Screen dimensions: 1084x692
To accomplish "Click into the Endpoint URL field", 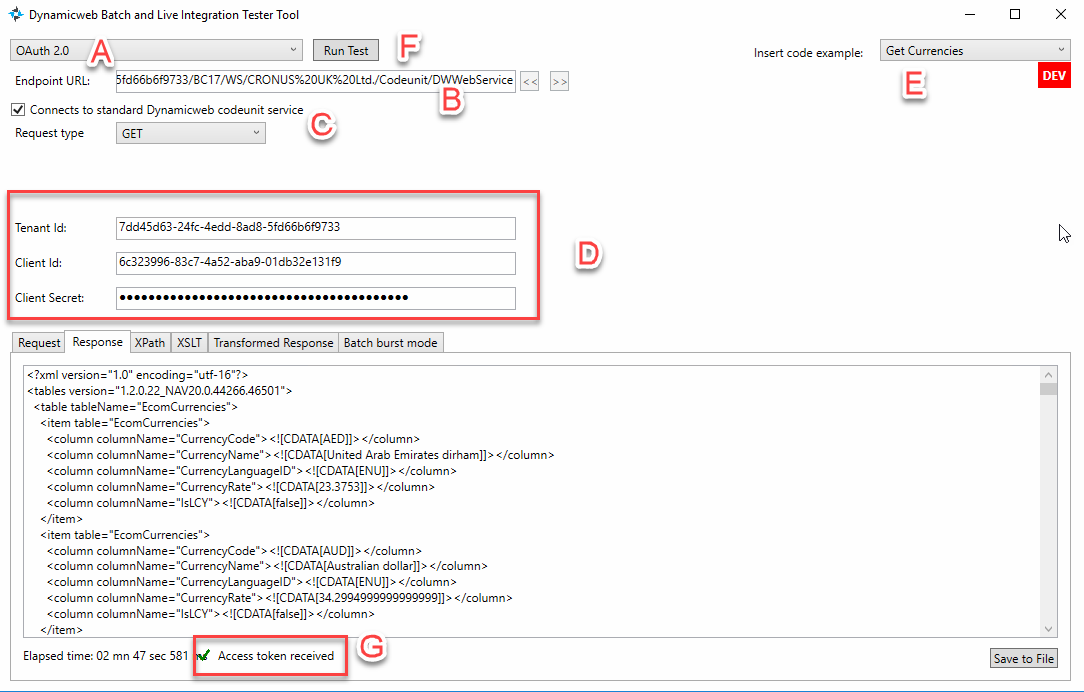I will pos(315,81).
